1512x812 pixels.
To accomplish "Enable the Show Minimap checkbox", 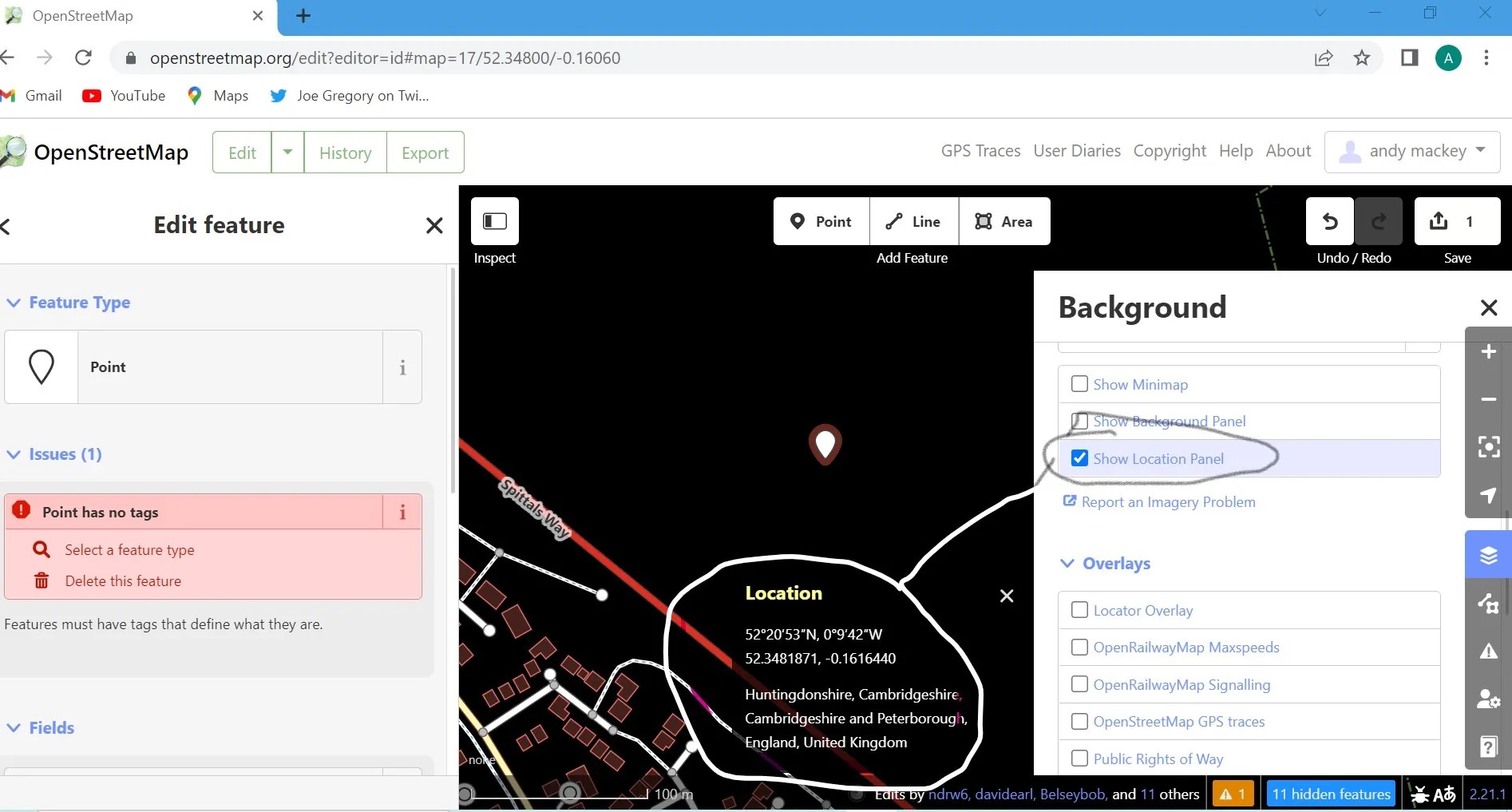I will point(1079,384).
